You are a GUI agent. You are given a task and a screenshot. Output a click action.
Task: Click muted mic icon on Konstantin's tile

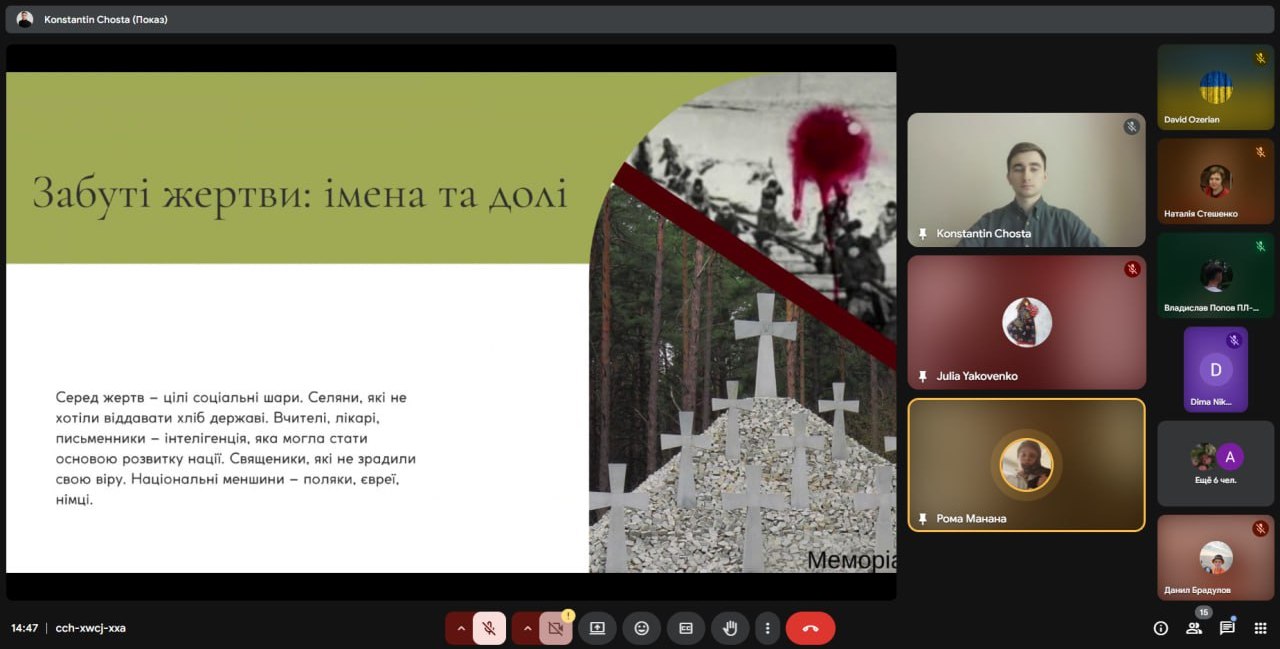(1131, 127)
